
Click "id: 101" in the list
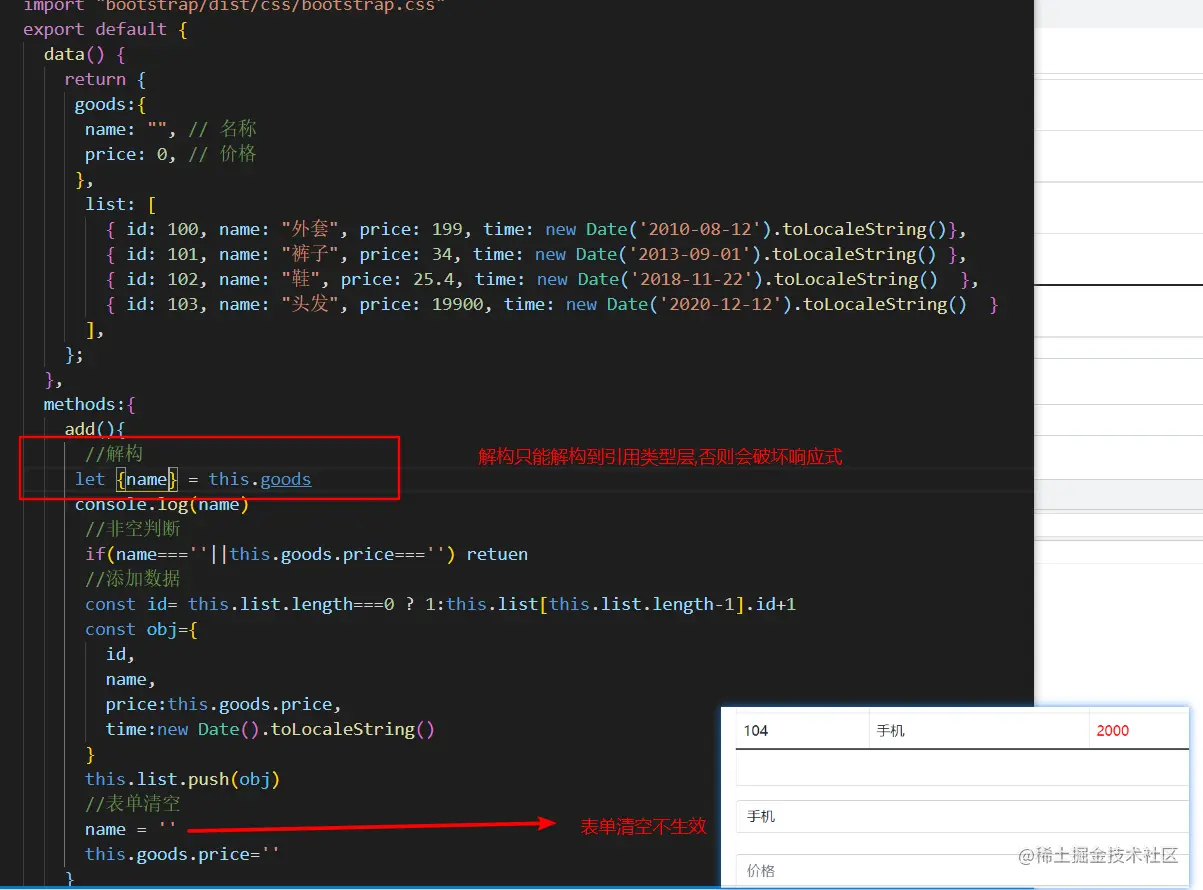(x=162, y=254)
